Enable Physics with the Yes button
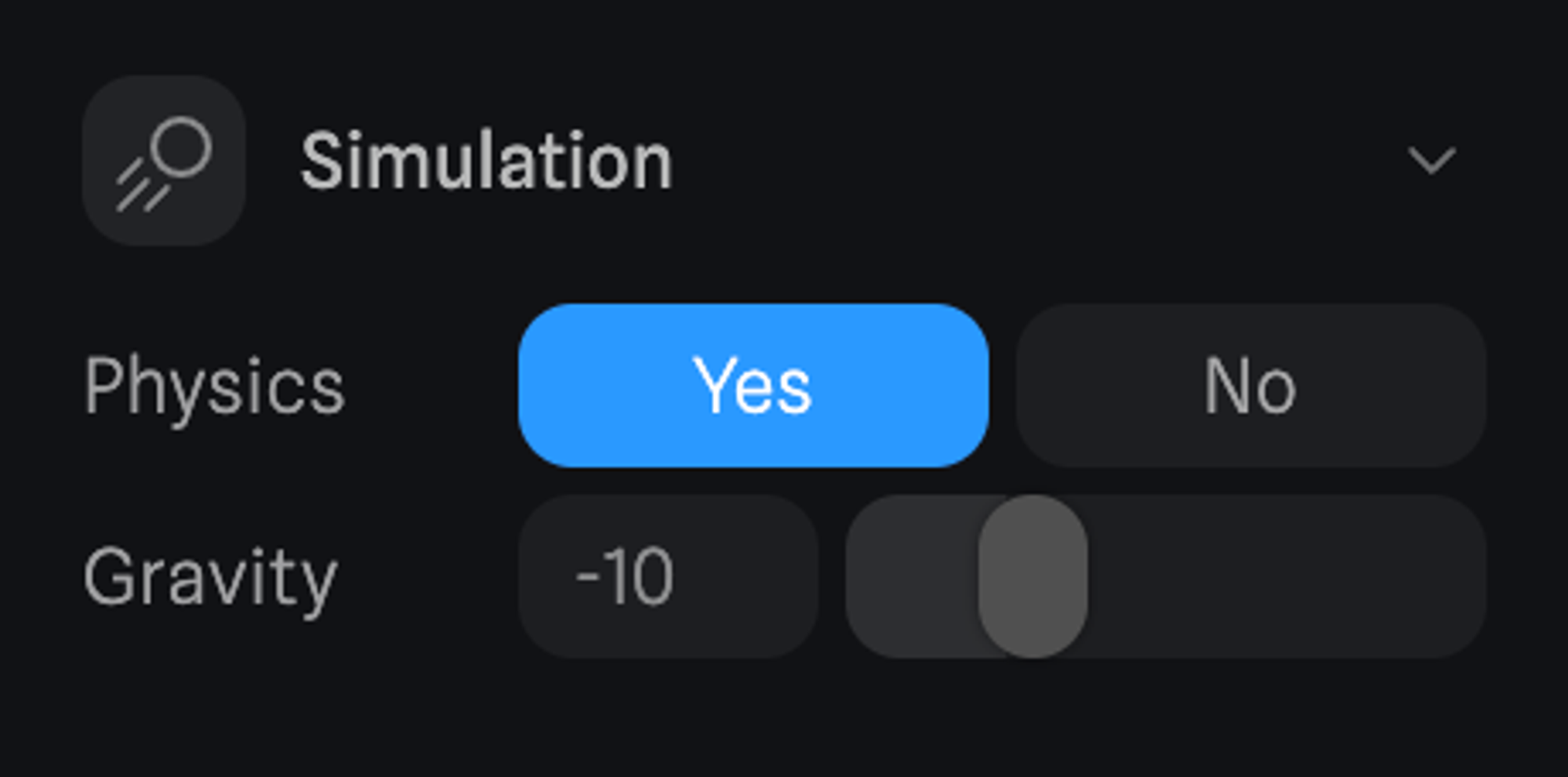Screen dimensions: 1568x777 753,385
